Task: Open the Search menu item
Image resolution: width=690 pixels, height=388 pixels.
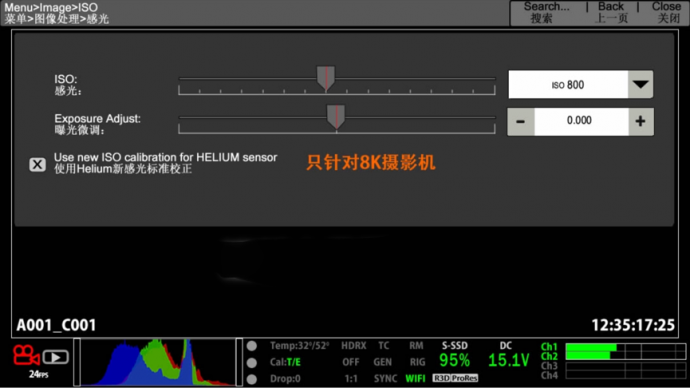Action: [x=546, y=12]
